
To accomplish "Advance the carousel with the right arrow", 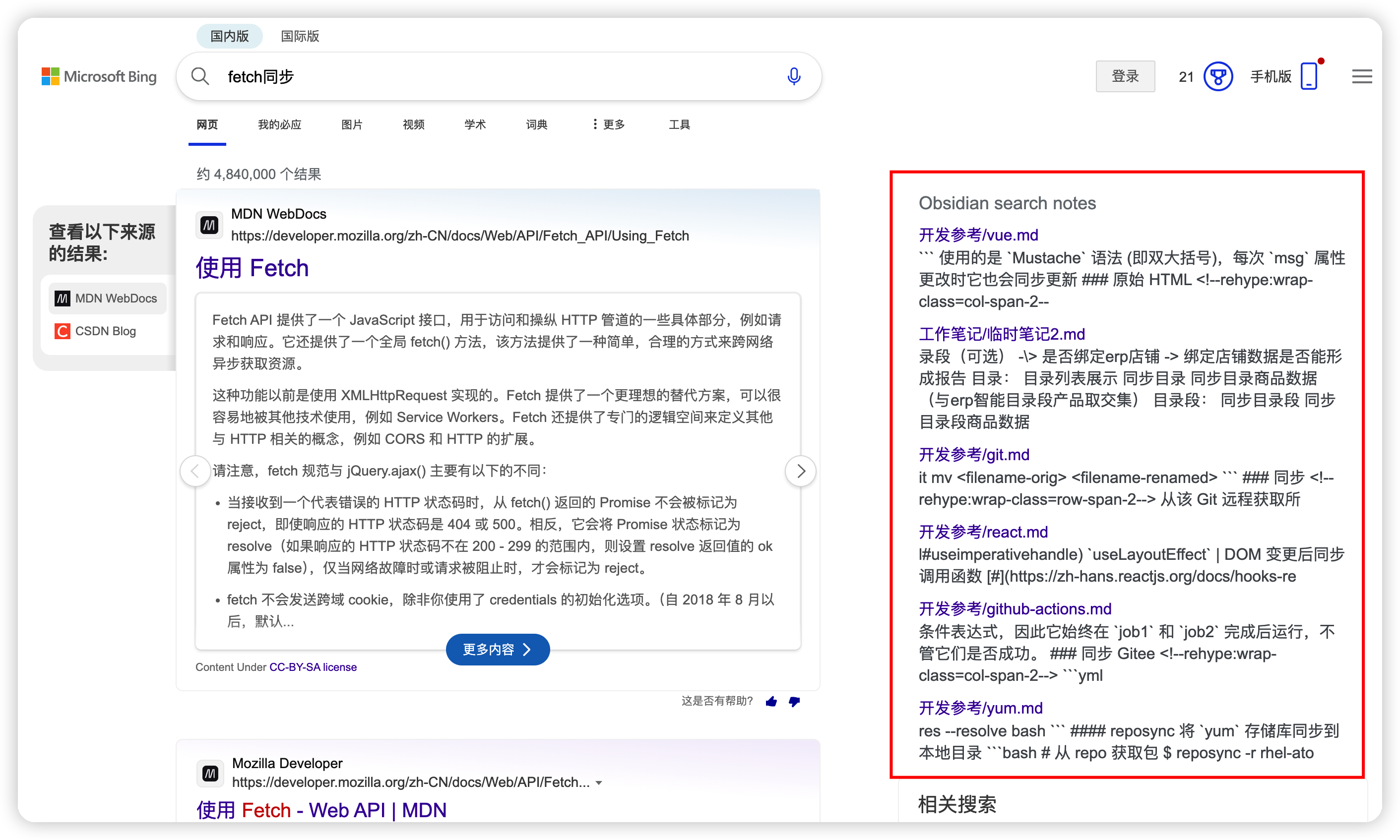I will pos(800,471).
